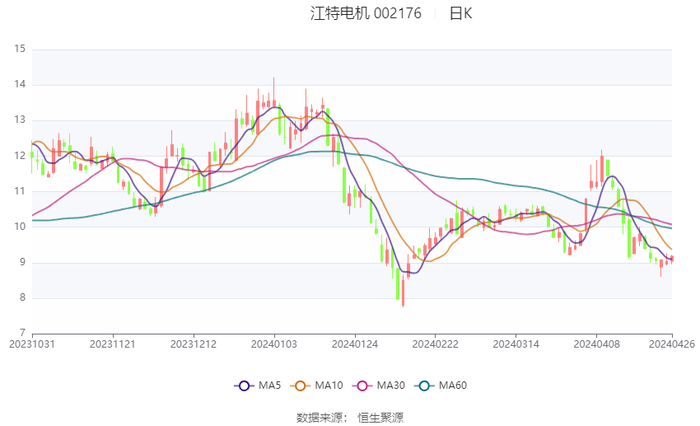Click the chart title 江特电机 002176

tap(366, 13)
